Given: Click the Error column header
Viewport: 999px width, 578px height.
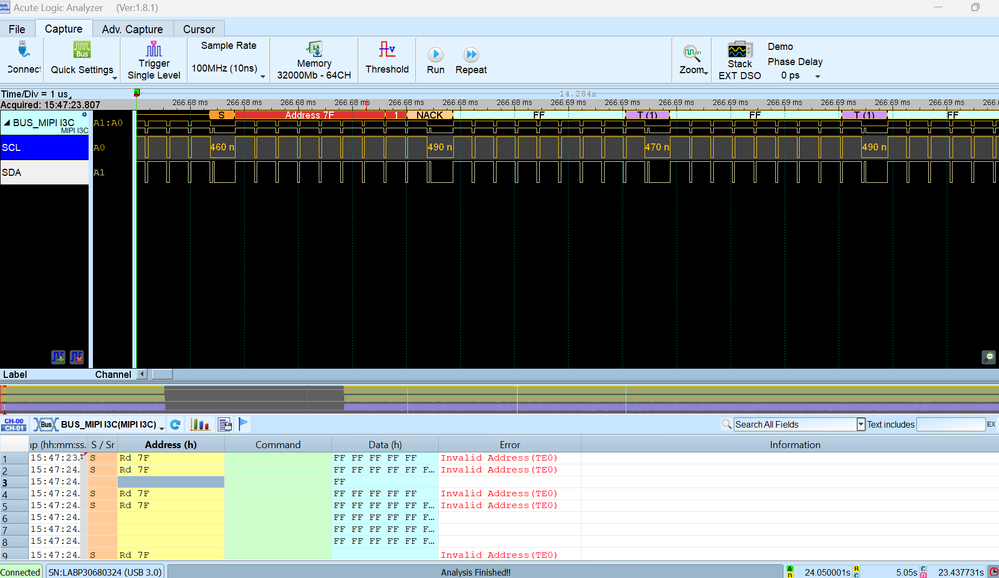Looking at the screenshot, I should pos(510,445).
